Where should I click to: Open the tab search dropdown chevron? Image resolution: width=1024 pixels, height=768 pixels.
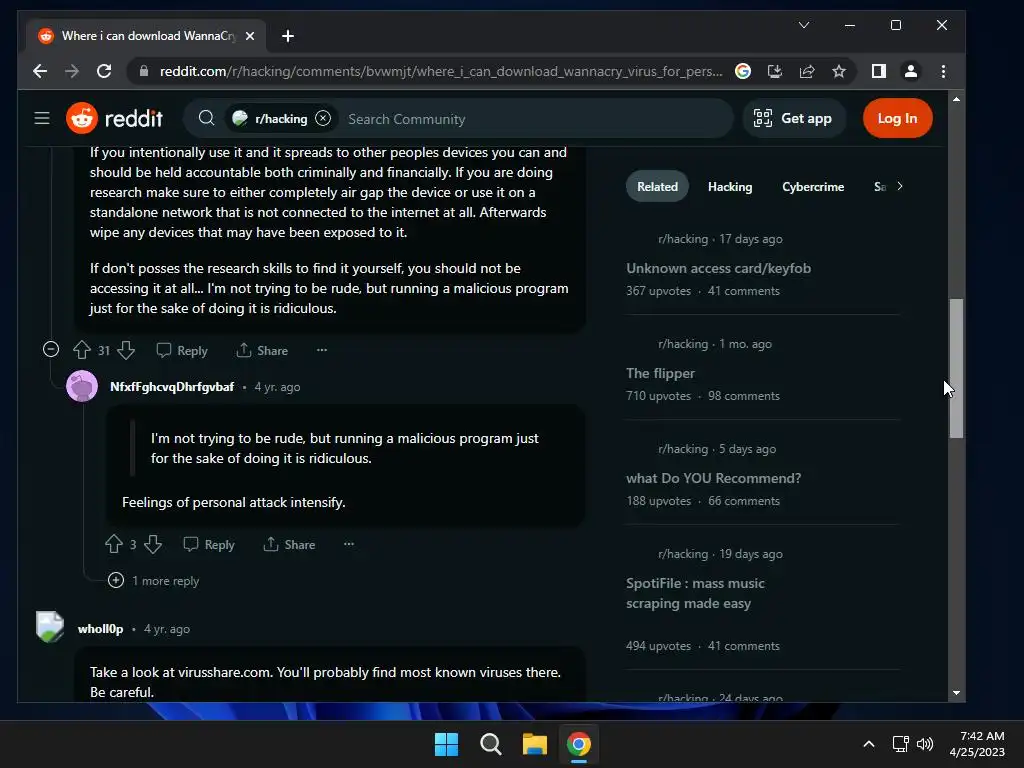click(804, 25)
